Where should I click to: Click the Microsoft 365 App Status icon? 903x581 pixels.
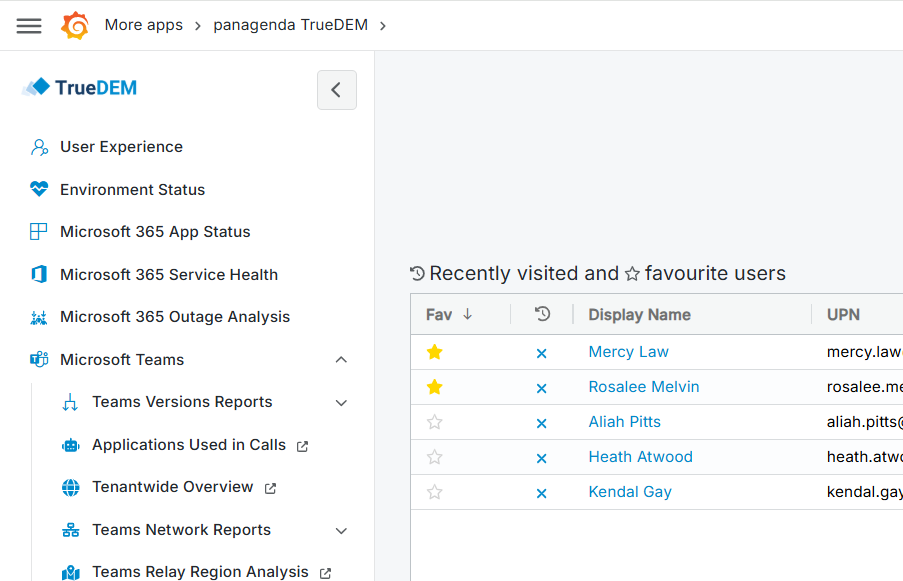39,232
